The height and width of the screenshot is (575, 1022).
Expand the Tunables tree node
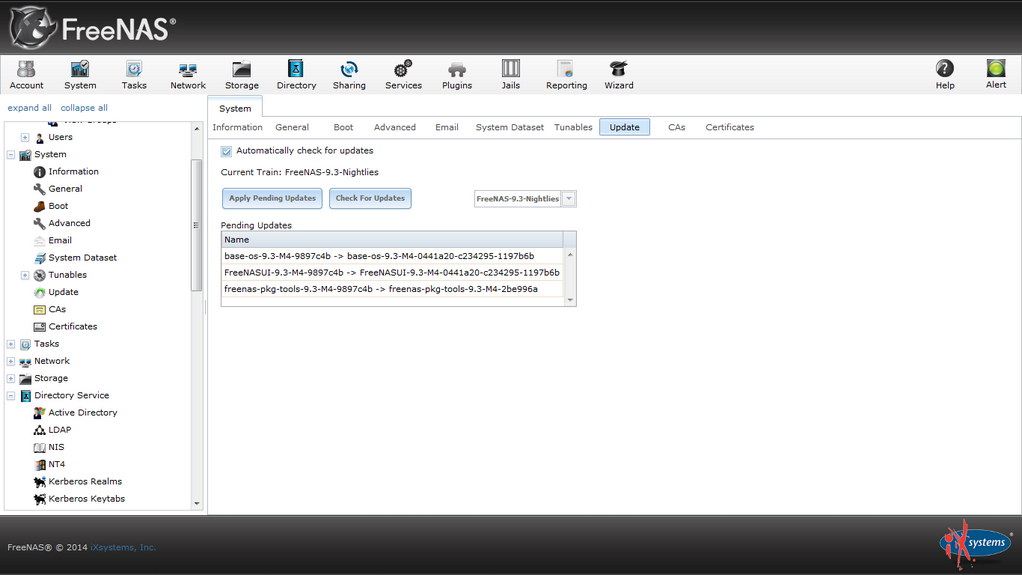click(25, 275)
